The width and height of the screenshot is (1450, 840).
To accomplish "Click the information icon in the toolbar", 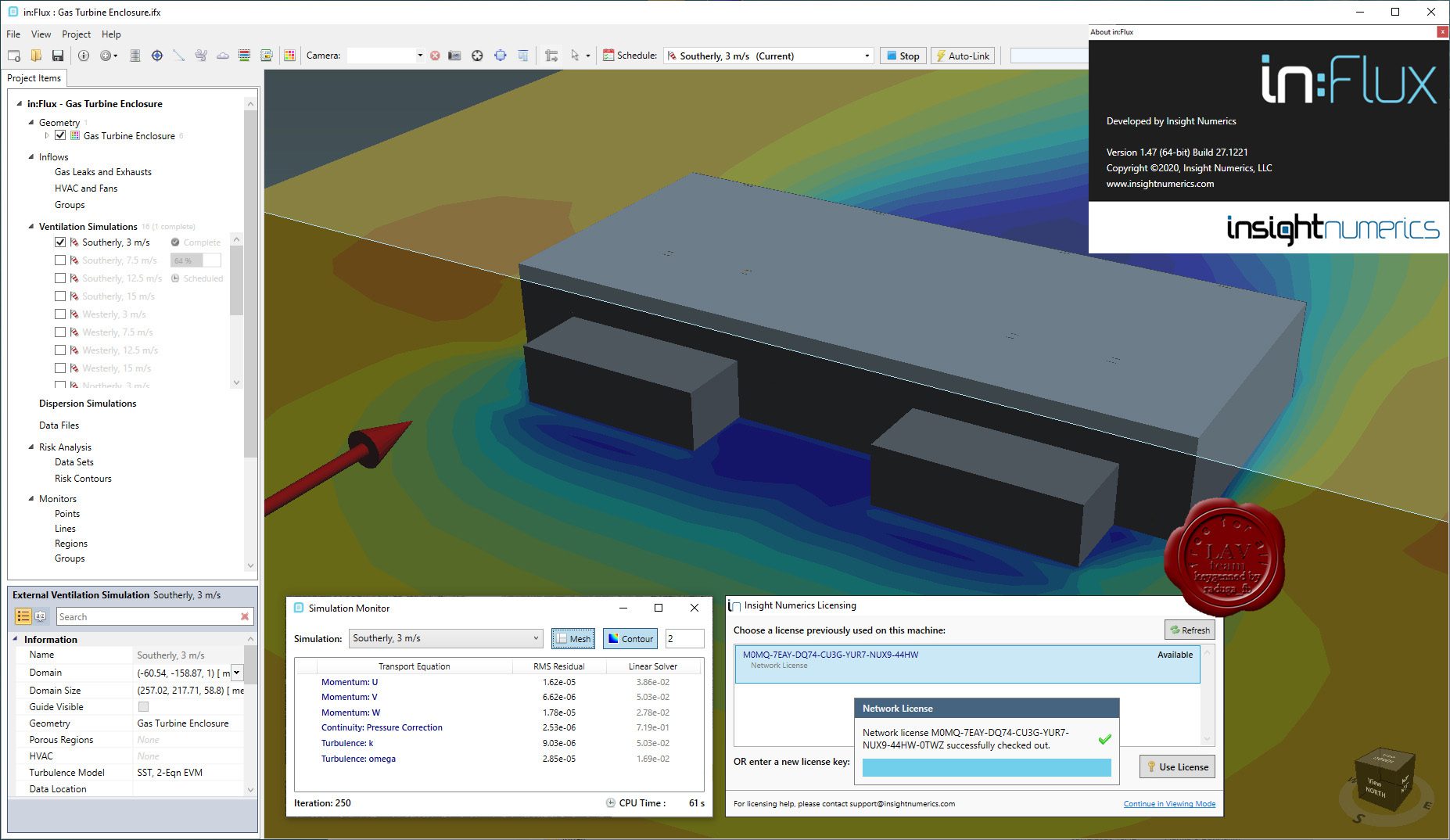I will tap(84, 56).
